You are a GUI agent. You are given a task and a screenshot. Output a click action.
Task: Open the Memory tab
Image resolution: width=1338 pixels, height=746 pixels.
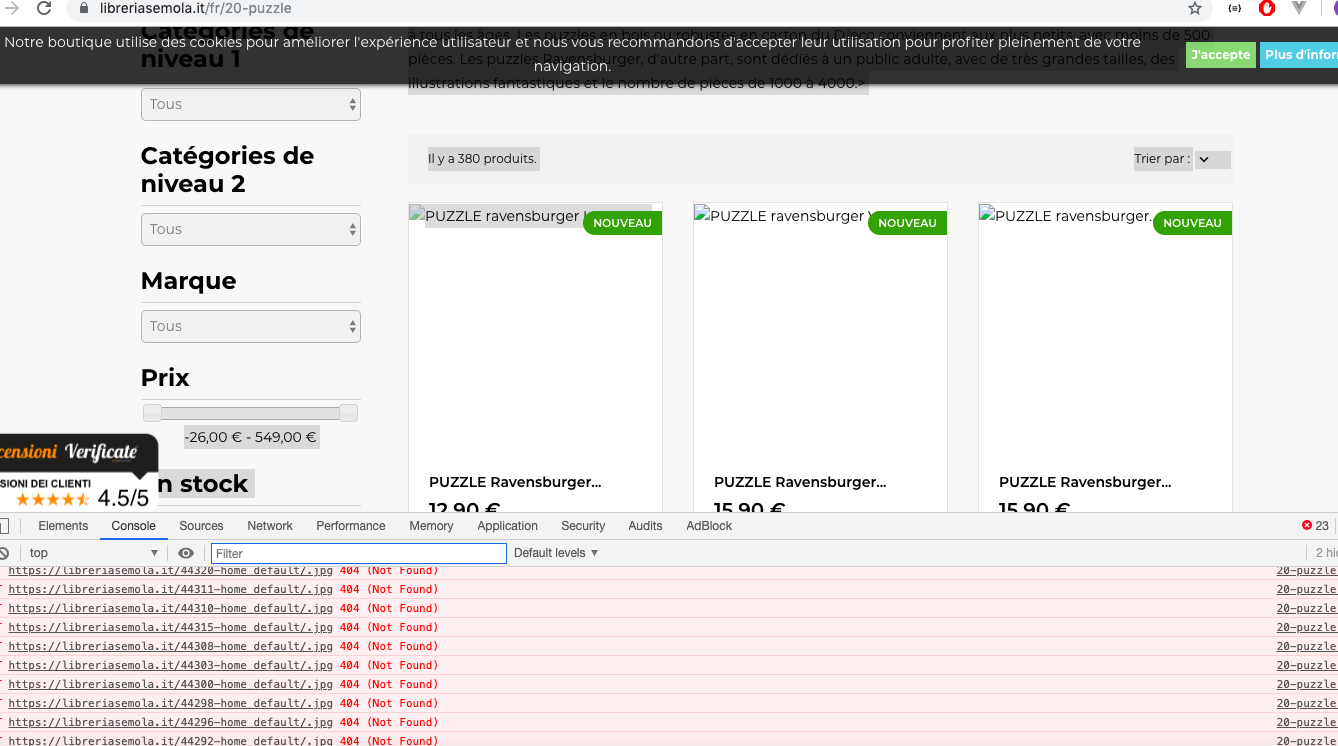(431, 525)
